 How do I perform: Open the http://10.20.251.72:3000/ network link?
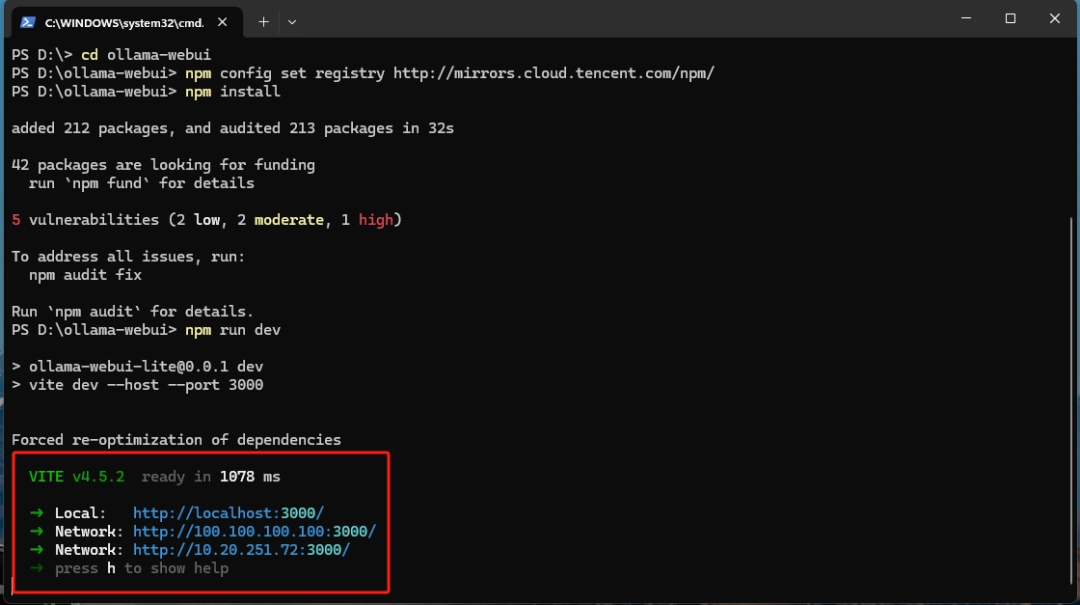tap(241, 550)
